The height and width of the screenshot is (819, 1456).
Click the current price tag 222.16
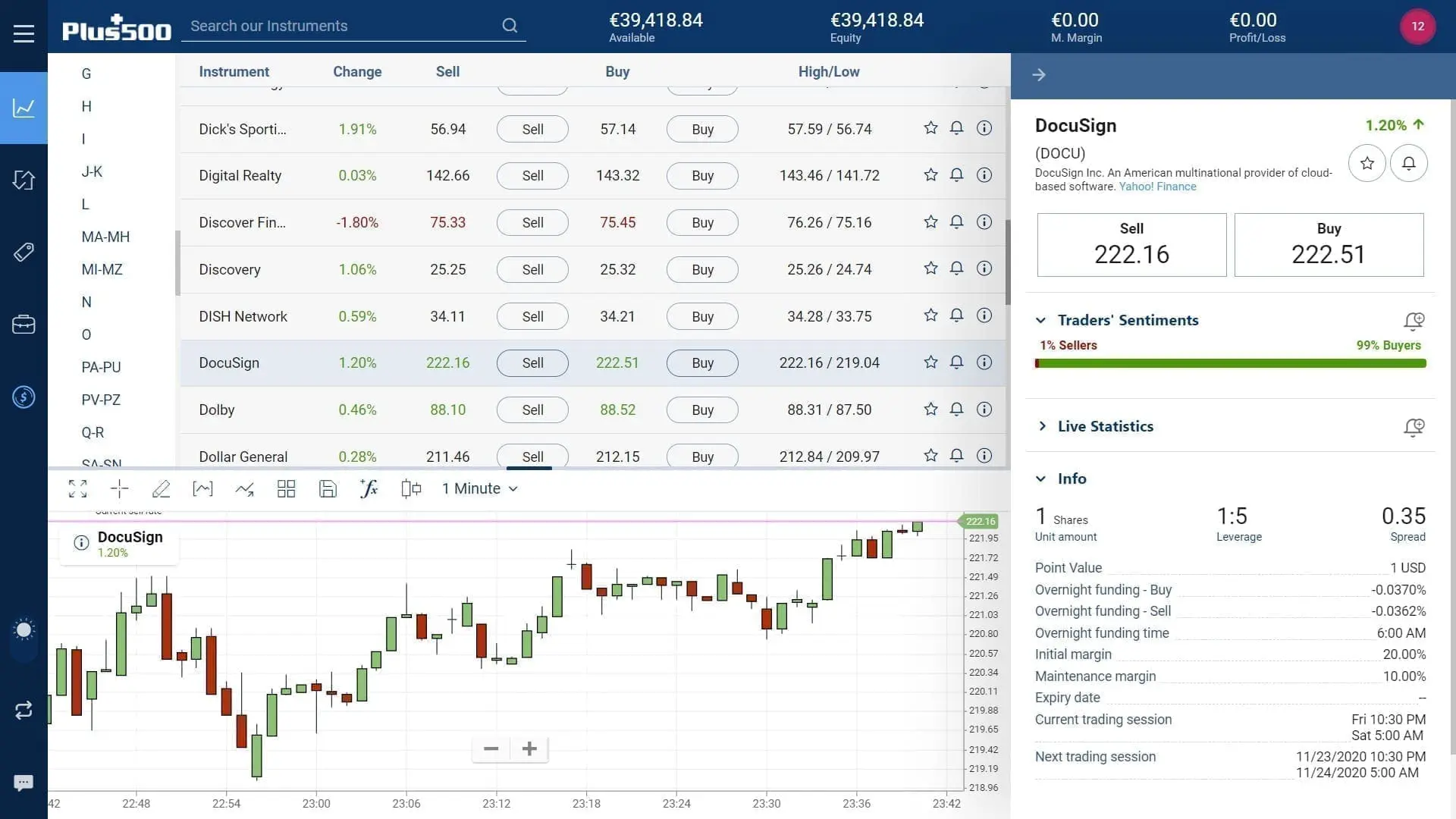click(x=981, y=521)
